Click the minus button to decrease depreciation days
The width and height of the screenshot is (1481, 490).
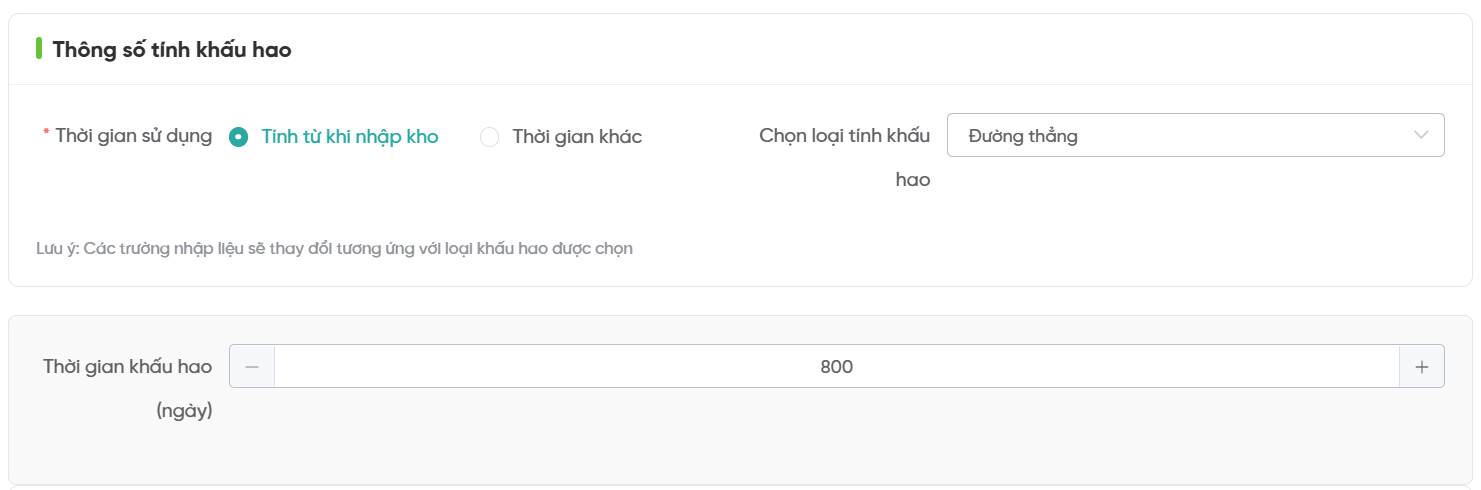[252, 367]
